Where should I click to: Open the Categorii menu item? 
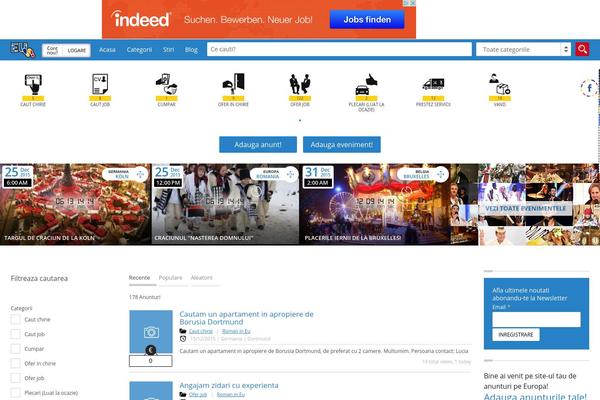139,50
